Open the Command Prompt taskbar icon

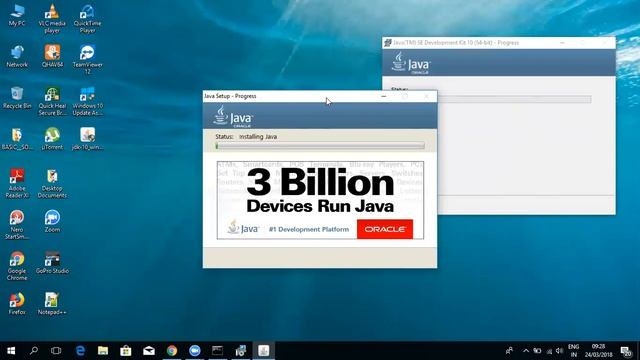[x=218, y=351]
